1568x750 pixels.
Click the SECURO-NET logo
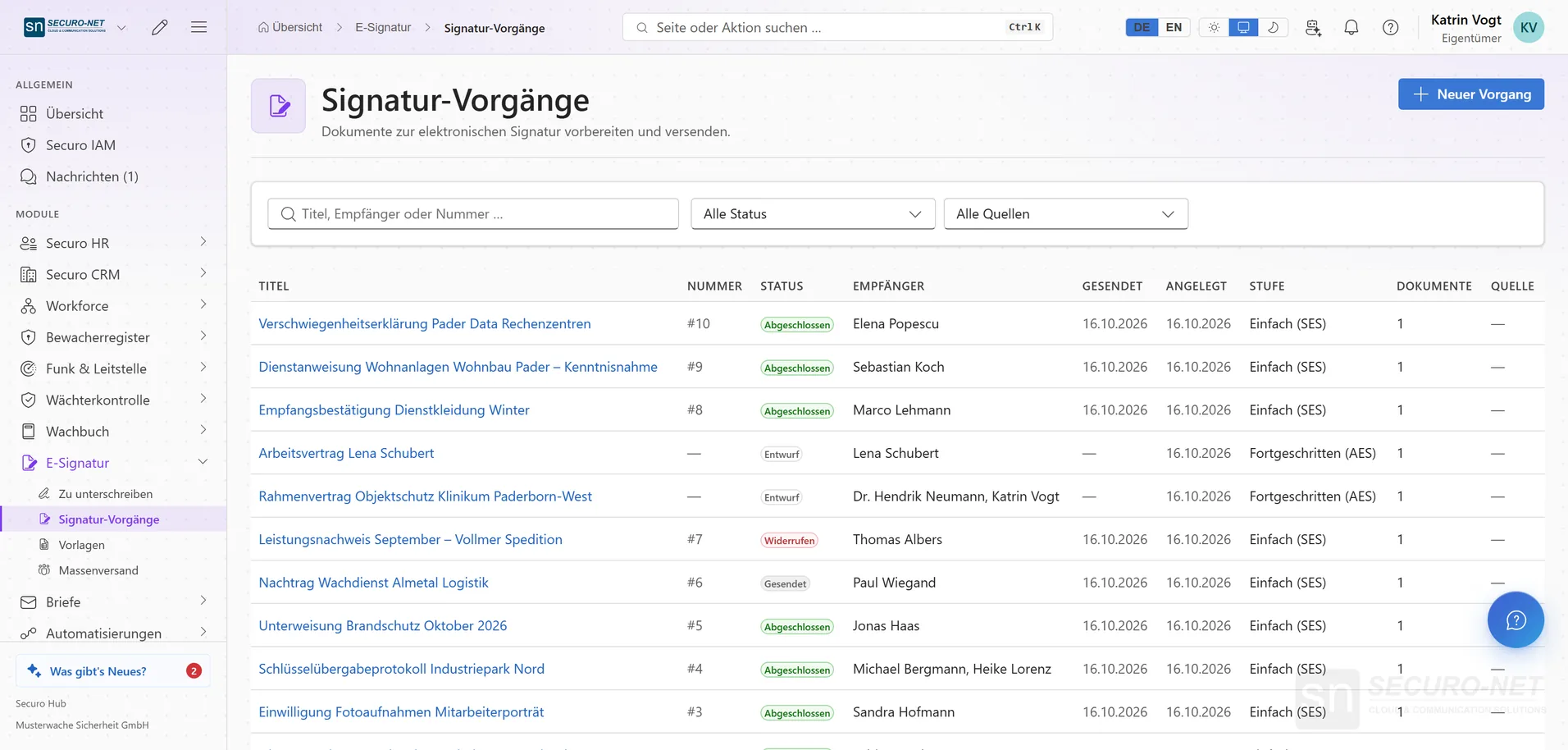pos(65,27)
